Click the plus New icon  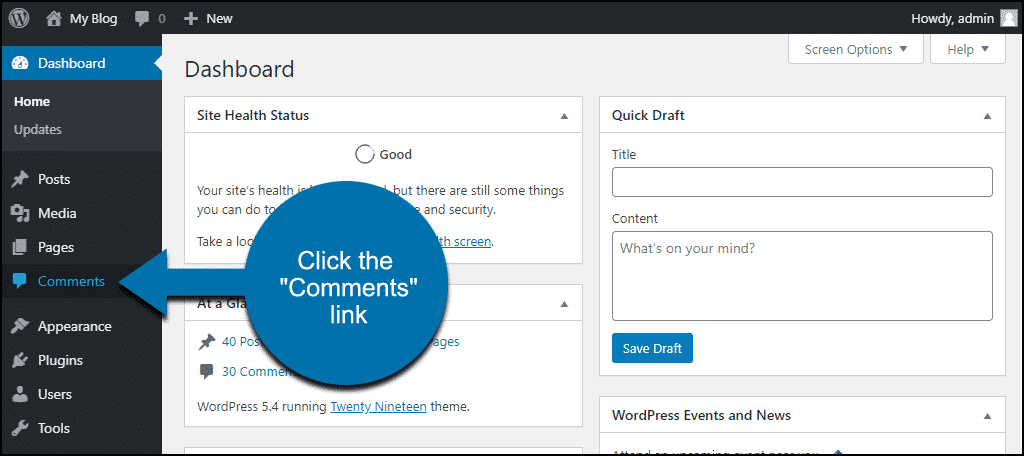[x=191, y=18]
